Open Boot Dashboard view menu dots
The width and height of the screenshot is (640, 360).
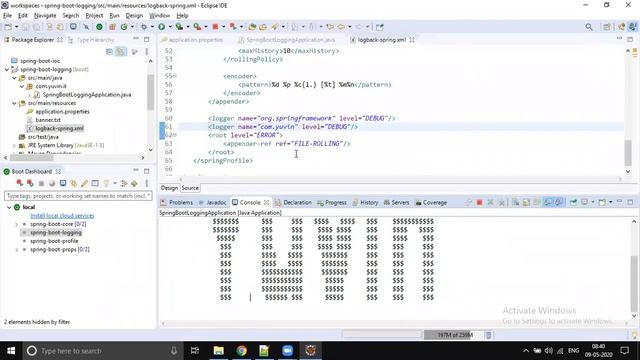point(147,183)
